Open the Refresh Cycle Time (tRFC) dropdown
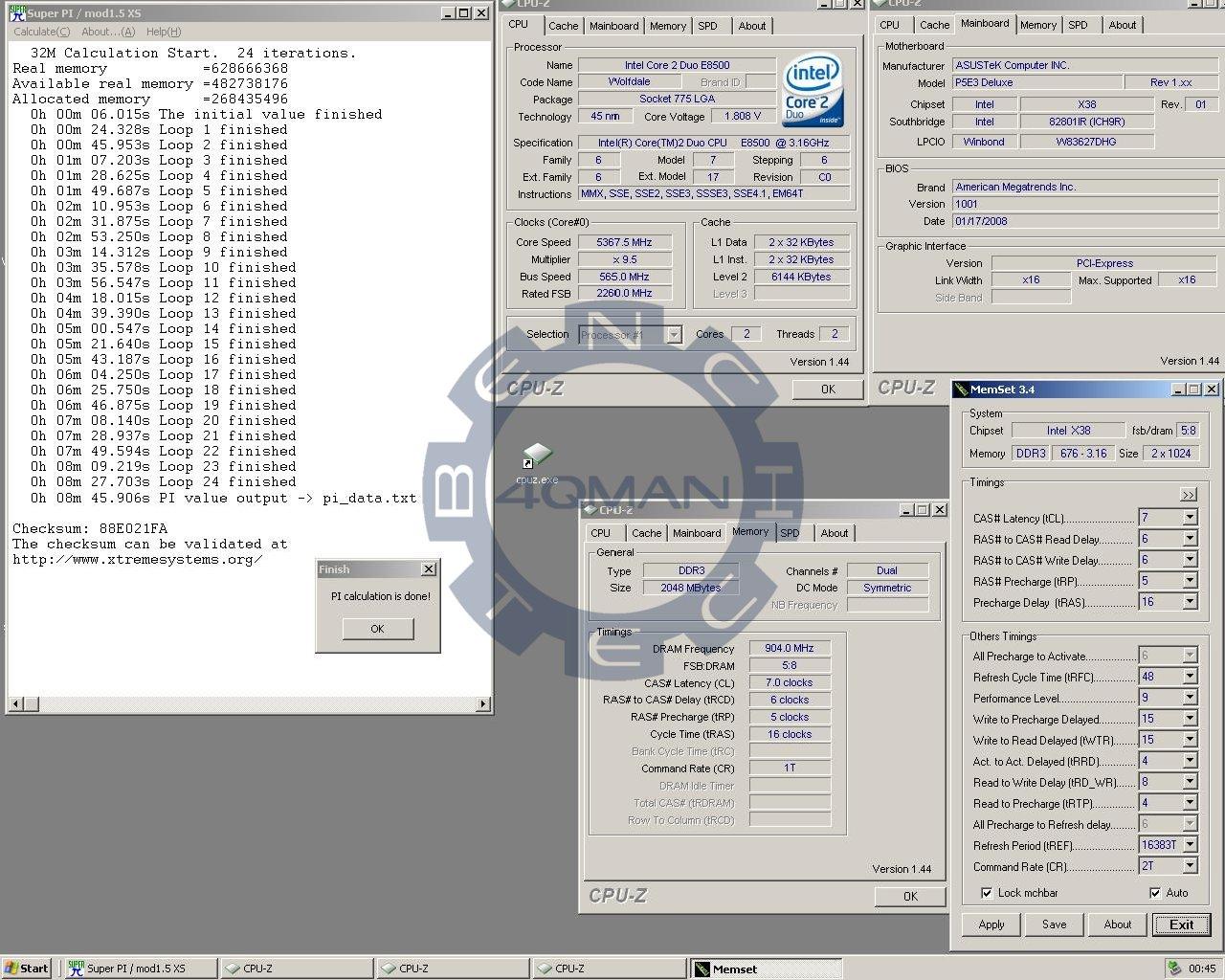Screen dimensions: 1225x980 (x=1190, y=677)
